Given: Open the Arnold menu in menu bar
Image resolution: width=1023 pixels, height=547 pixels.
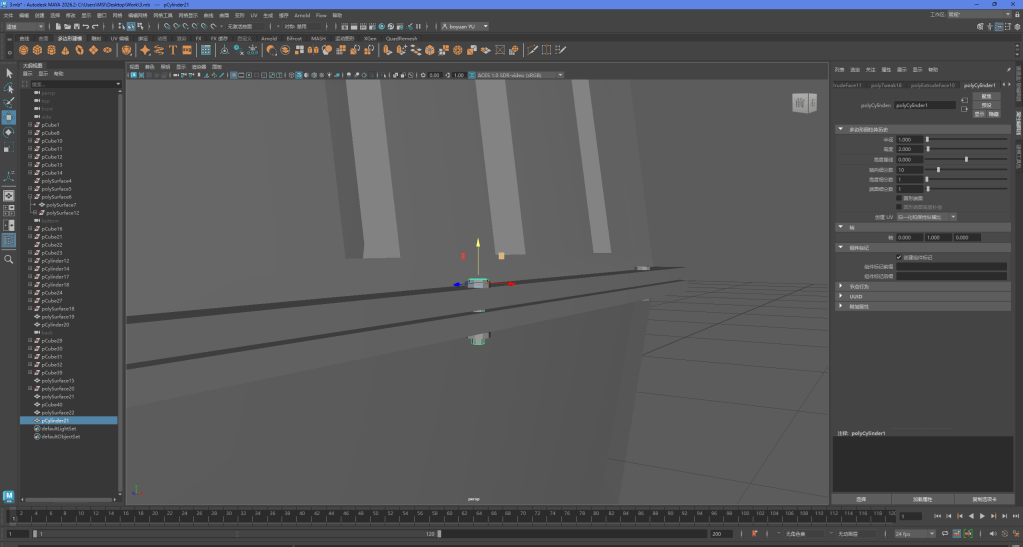Looking at the screenshot, I should tap(301, 16).
